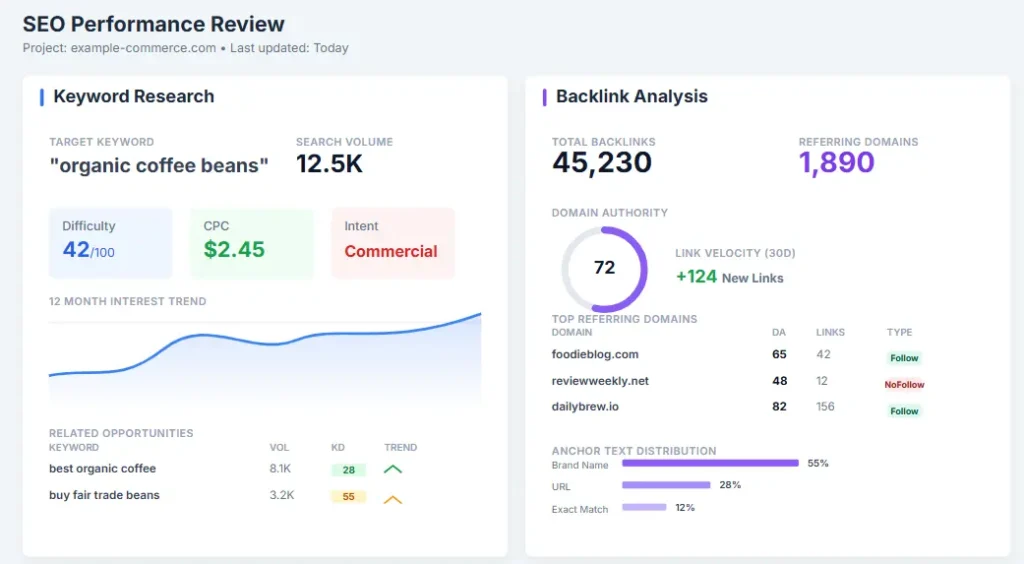Click the Follow badge for dailybrew.io
The width and height of the screenshot is (1024, 564).
904,411
